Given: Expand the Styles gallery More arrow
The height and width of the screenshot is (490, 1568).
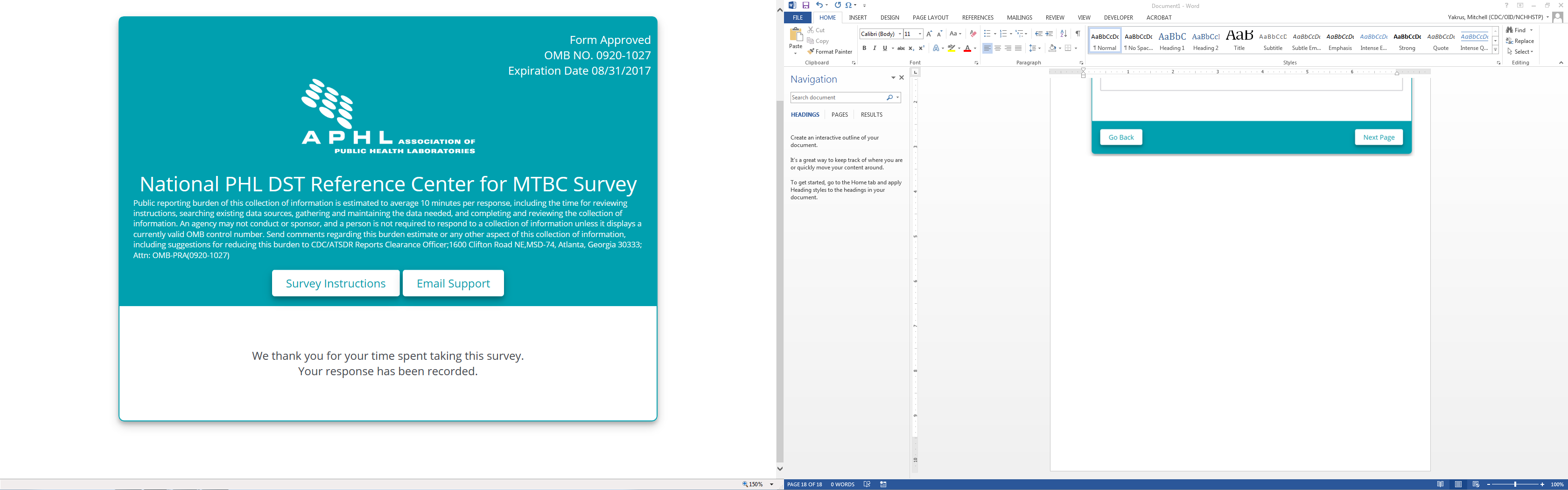Looking at the screenshot, I should pos(1496,50).
